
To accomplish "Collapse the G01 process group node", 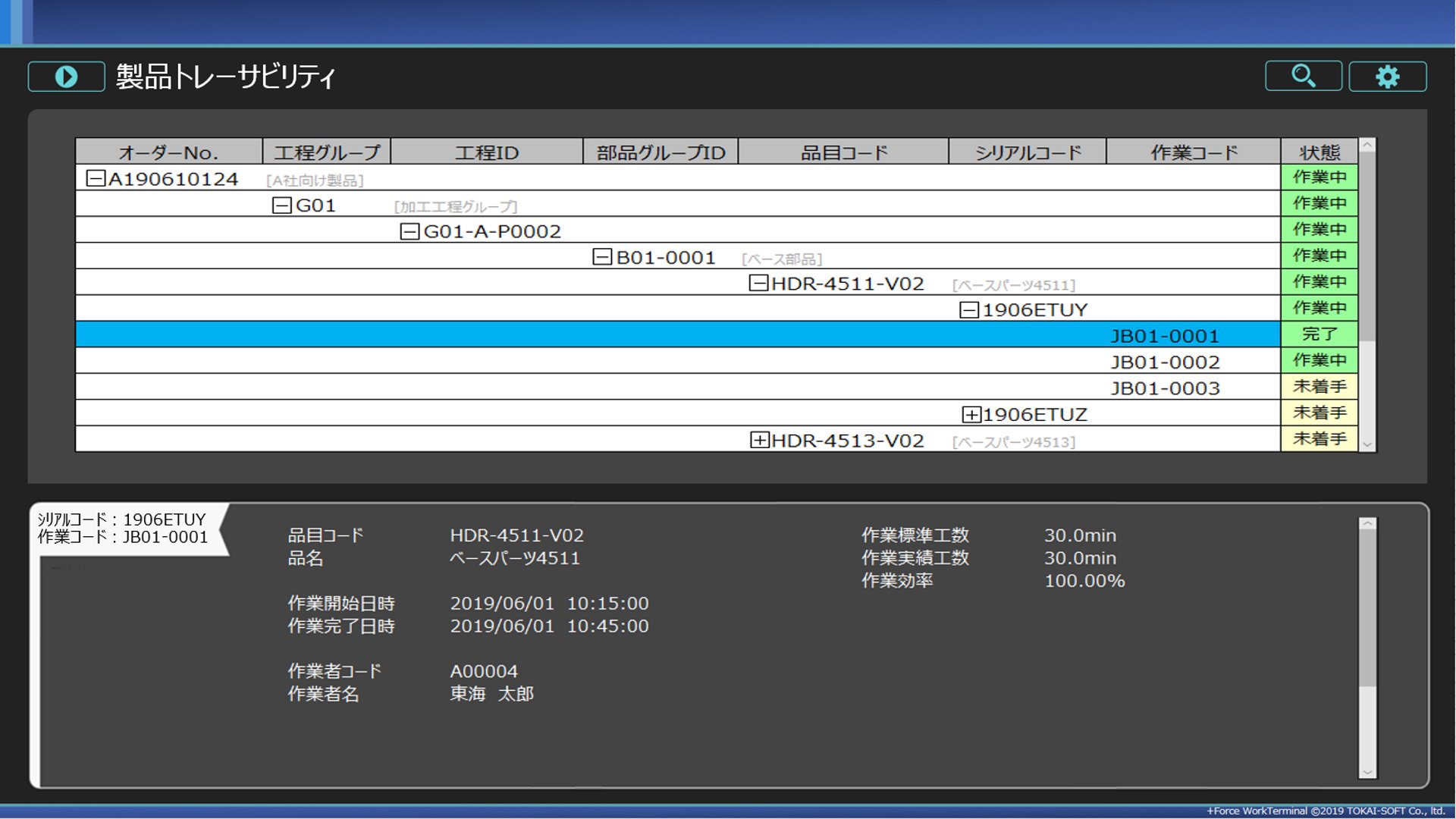I will pyautogui.click(x=281, y=206).
